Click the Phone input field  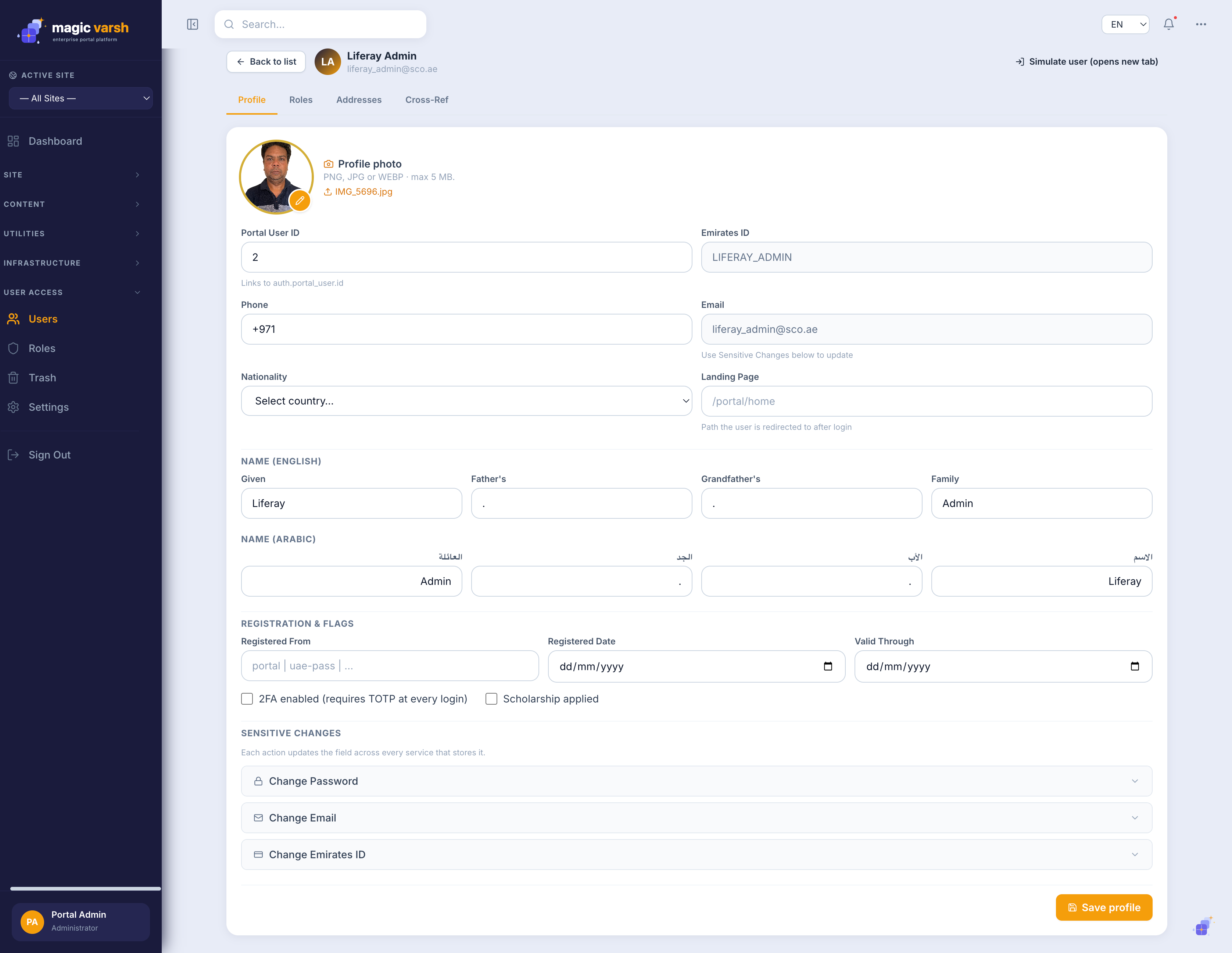click(466, 329)
